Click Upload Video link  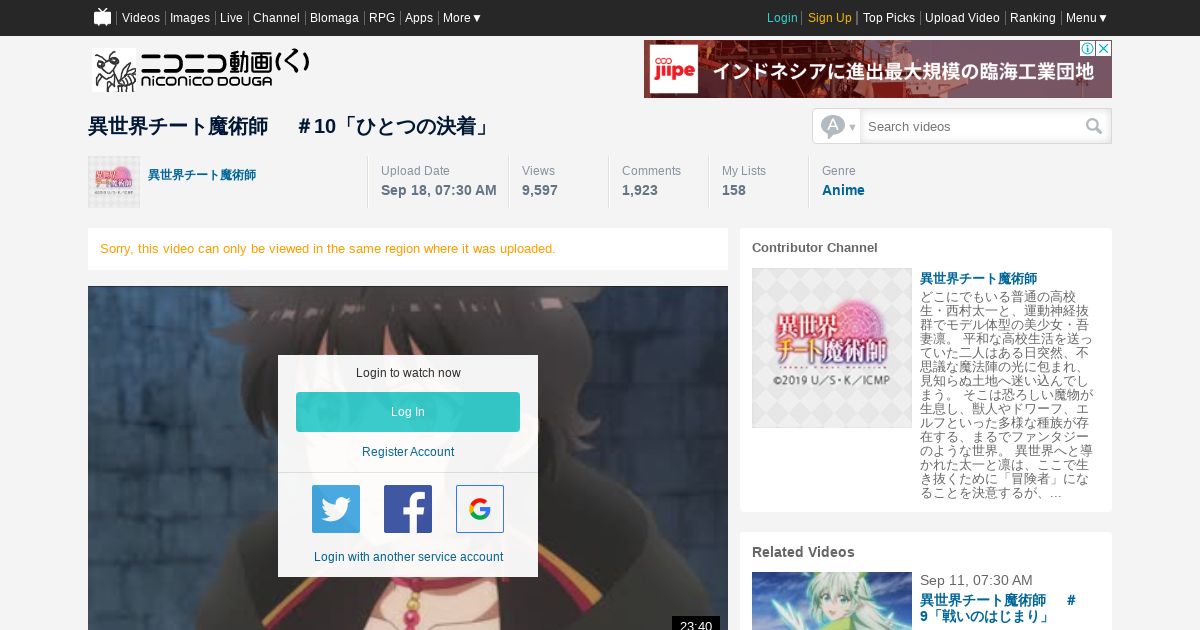[962, 18]
